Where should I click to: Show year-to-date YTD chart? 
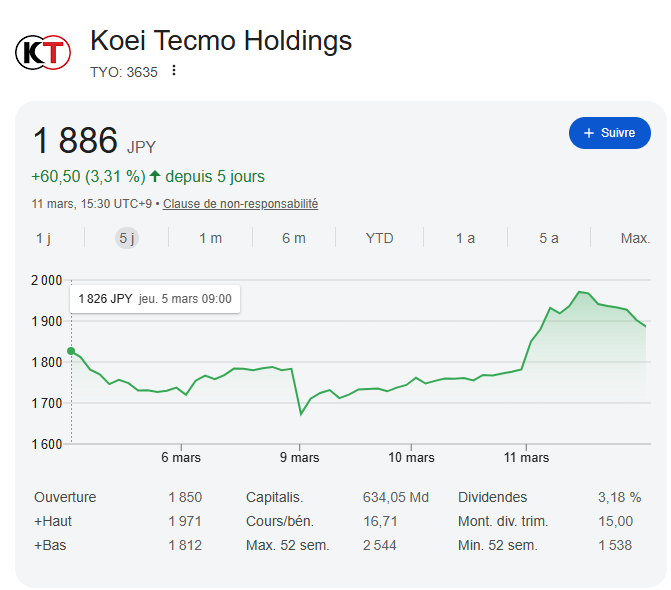(380, 238)
